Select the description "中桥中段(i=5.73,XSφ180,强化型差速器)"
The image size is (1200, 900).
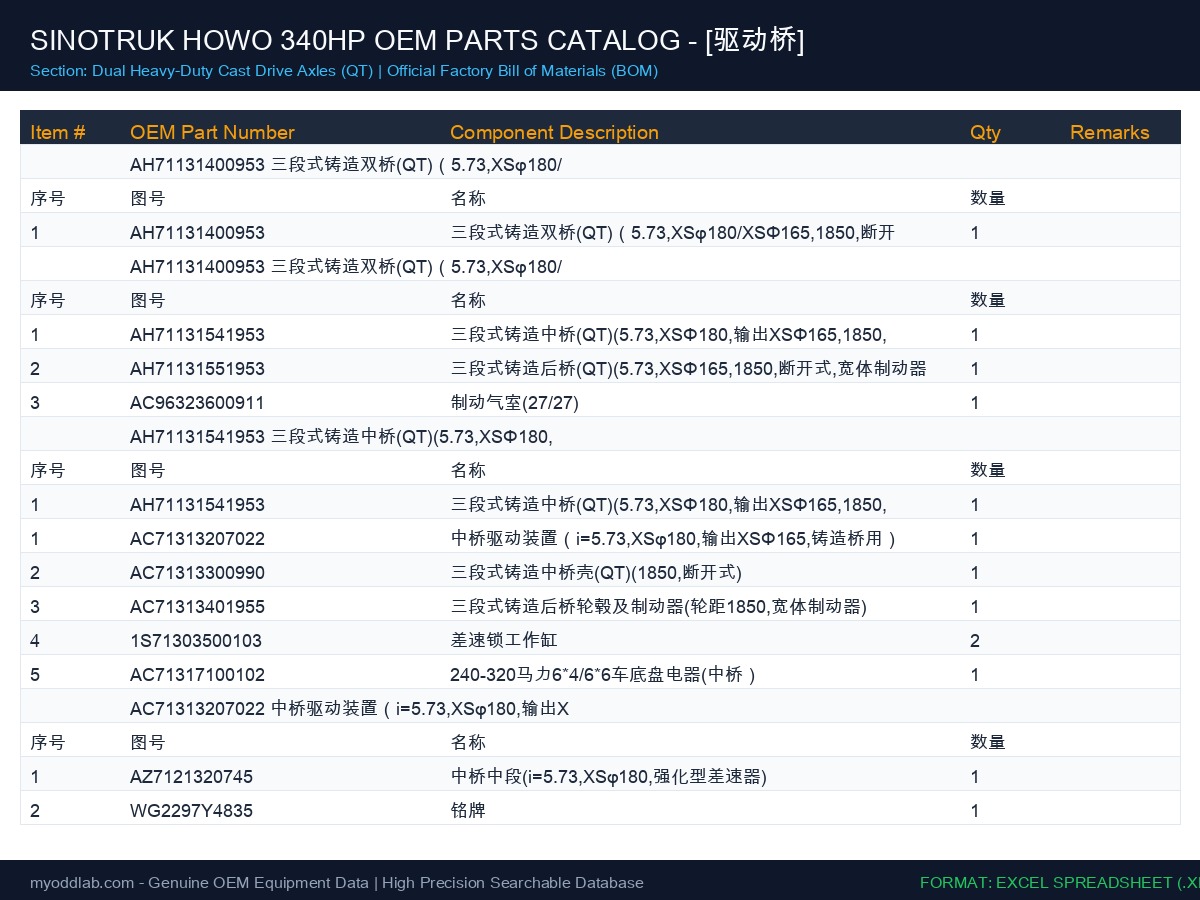pyautogui.click(x=609, y=777)
